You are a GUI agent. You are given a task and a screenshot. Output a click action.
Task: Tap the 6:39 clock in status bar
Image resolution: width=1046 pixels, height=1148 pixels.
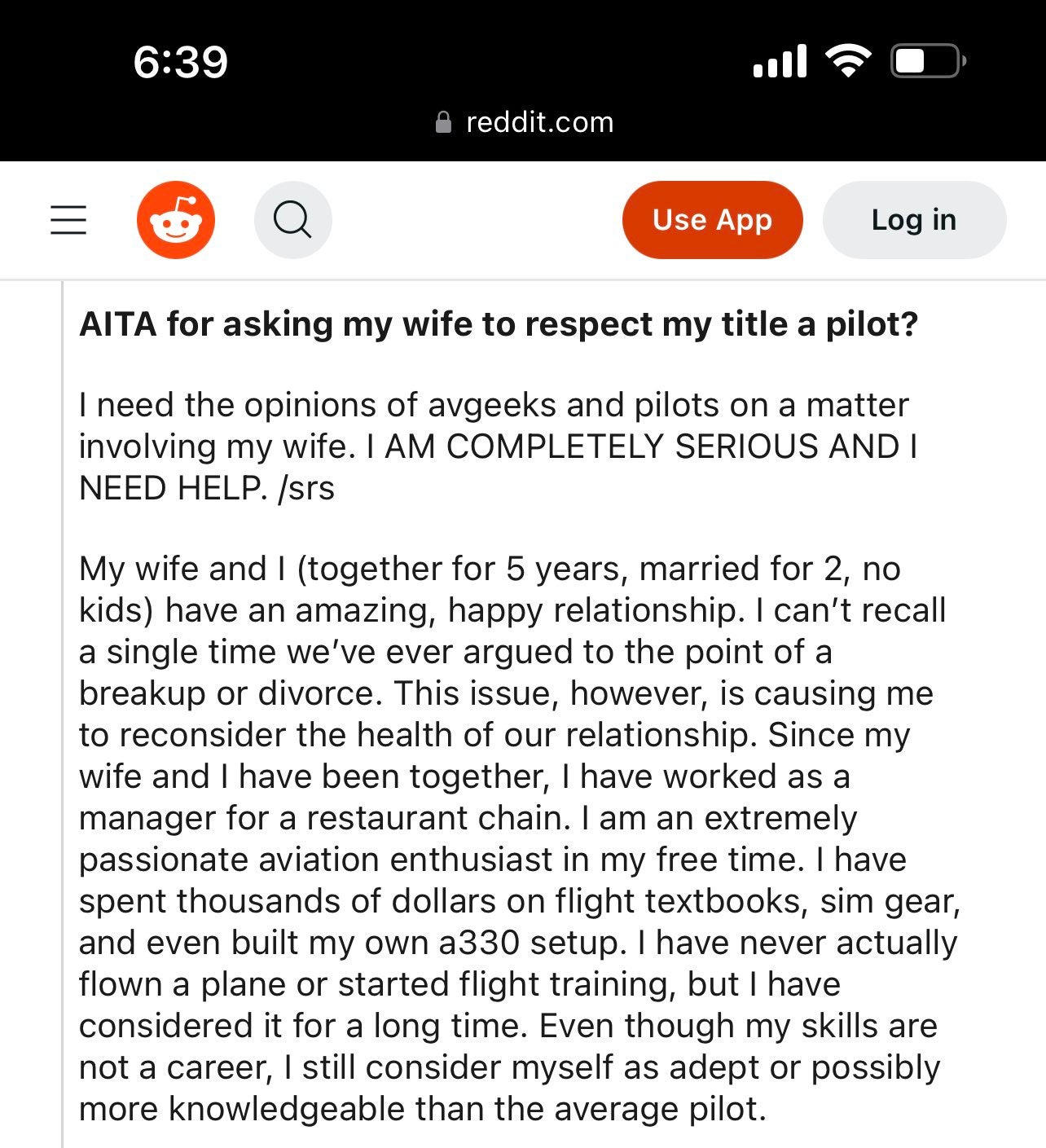pos(180,62)
